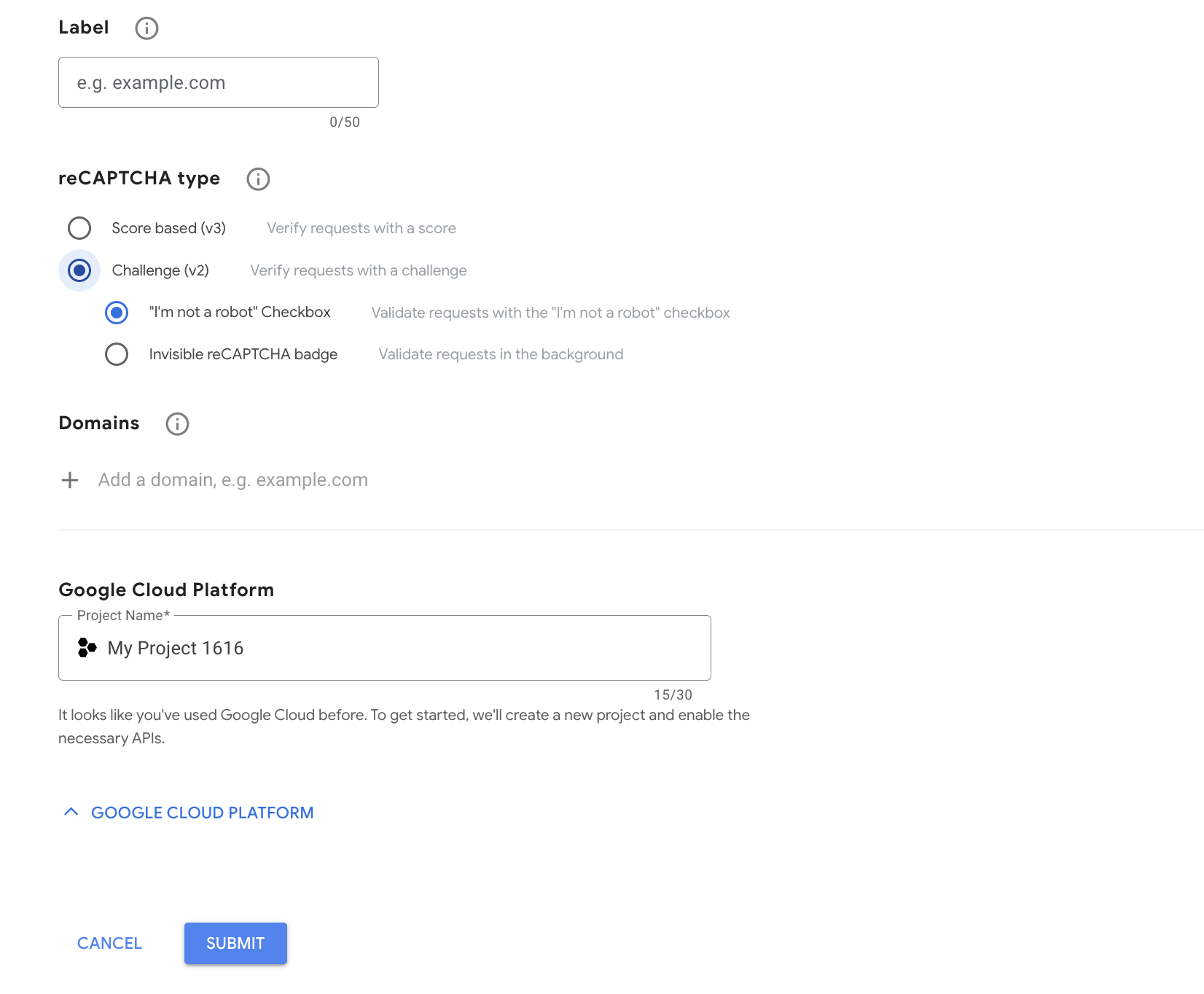Toggle the GOOGLE CLOUD PLATFORM expander link
Viewport: 1204px width, 994px height.
coord(203,813)
